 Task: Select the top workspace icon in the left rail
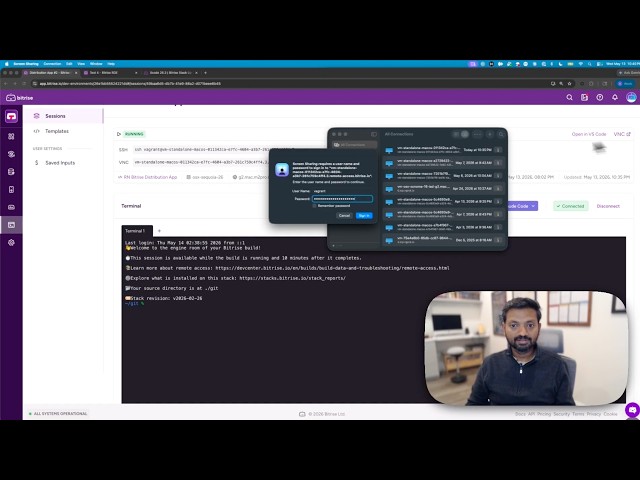[11, 117]
